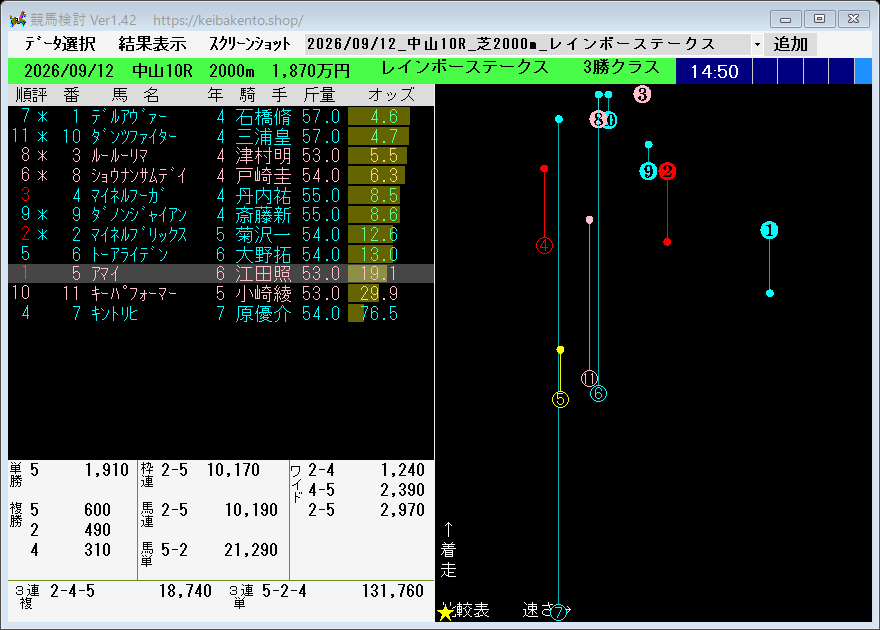
Task: Click red circle marker 4
Action: tap(544, 245)
